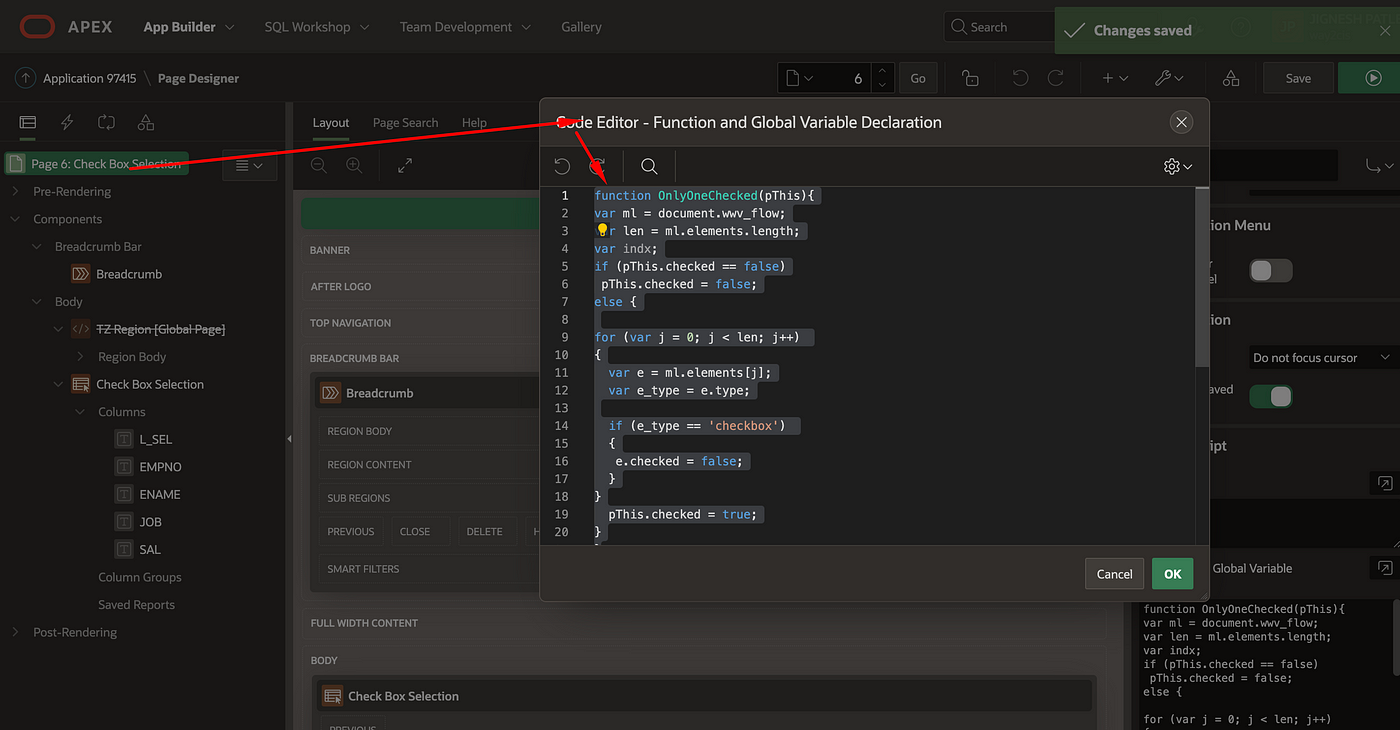Image resolution: width=1400 pixels, height=730 pixels.
Task: Open the page selector document dropdown
Action: (800, 78)
